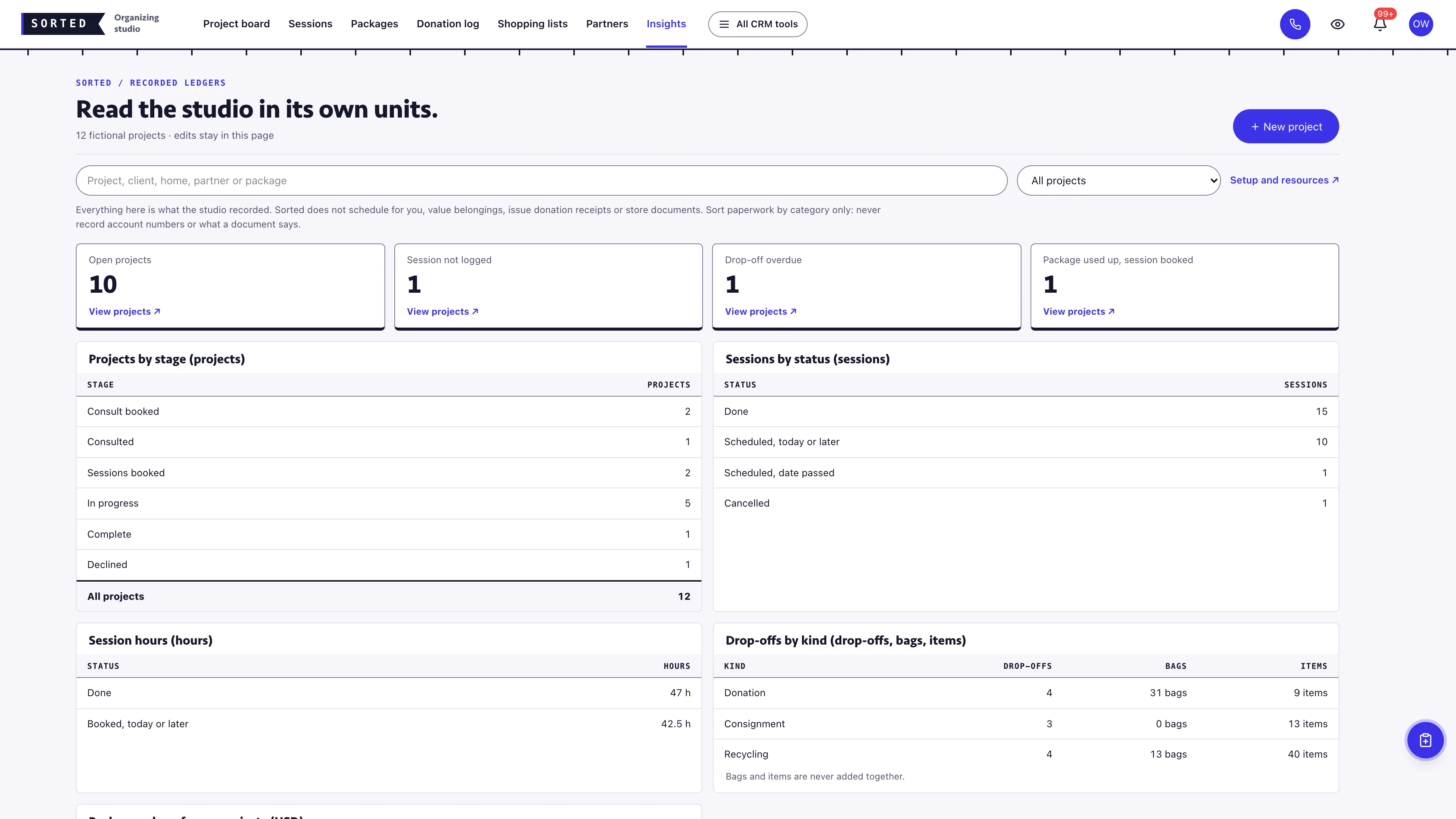Click the 42.5 h value

(x=675, y=724)
